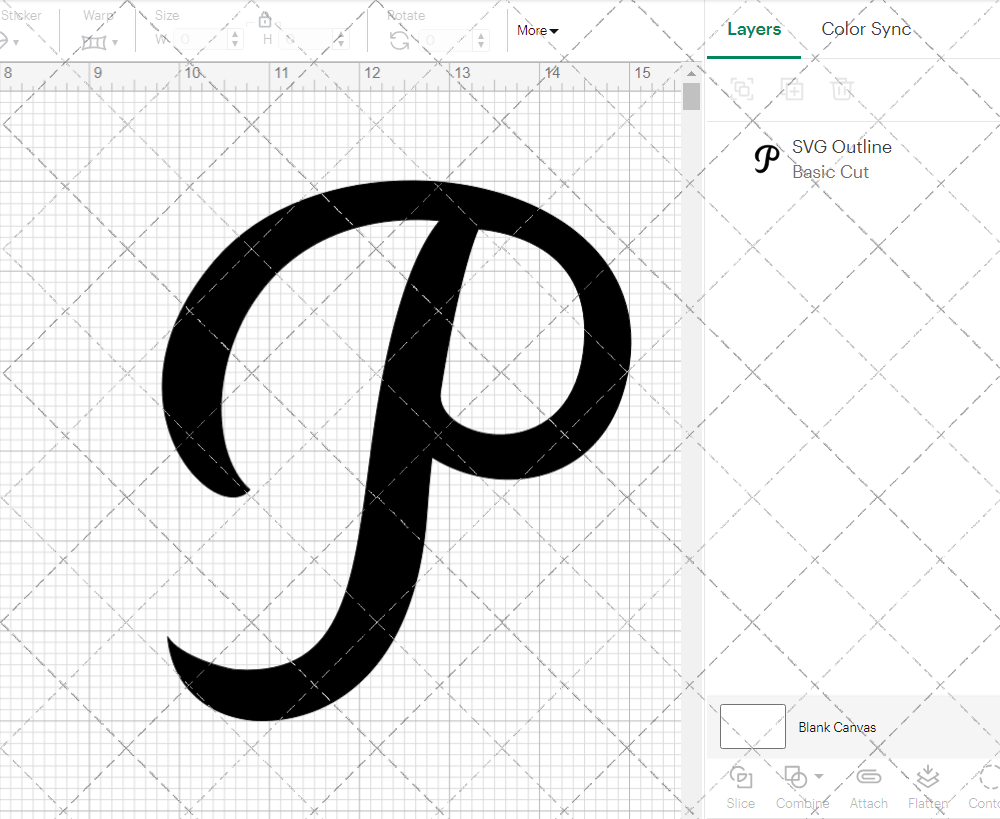This screenshot has height=819, width=1000.
Task: Toggle the size aspect ratio lock
Action: (x=265, y=19)
